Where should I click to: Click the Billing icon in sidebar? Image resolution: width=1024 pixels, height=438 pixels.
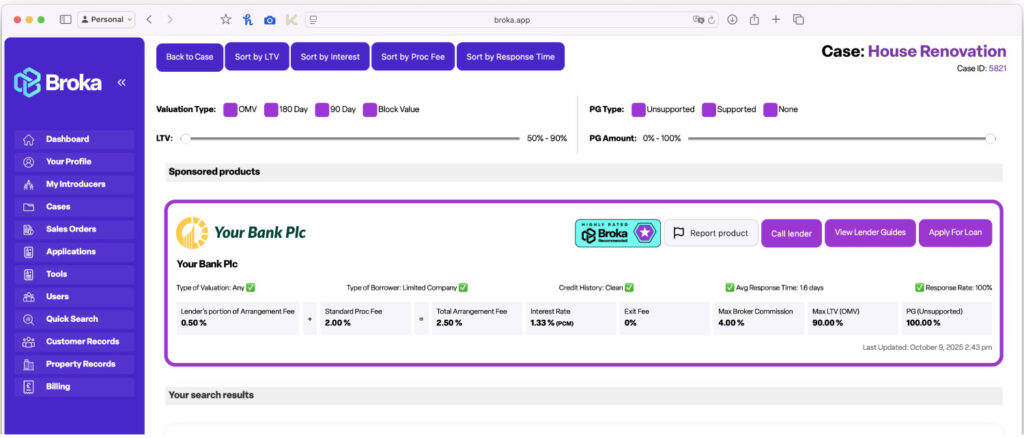click(x=28, y=387)
